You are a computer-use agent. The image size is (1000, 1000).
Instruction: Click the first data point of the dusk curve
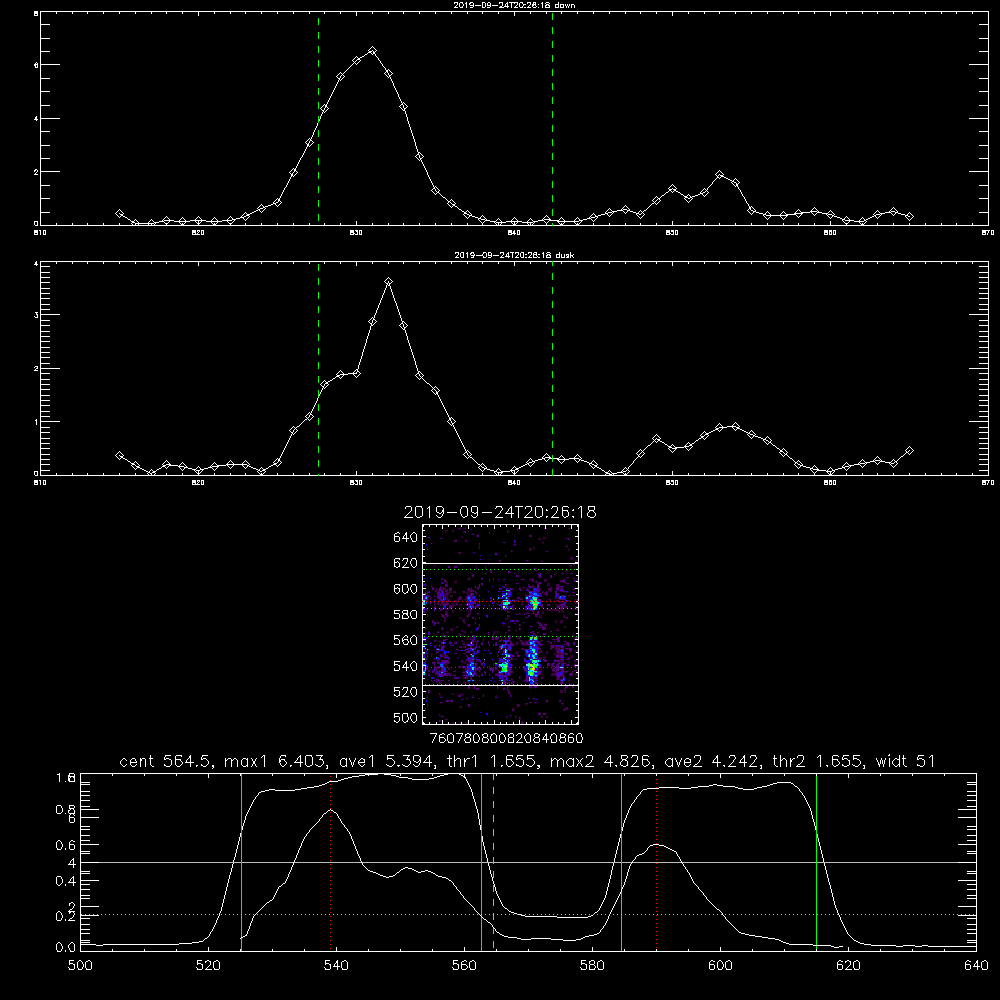click(119, 455)
